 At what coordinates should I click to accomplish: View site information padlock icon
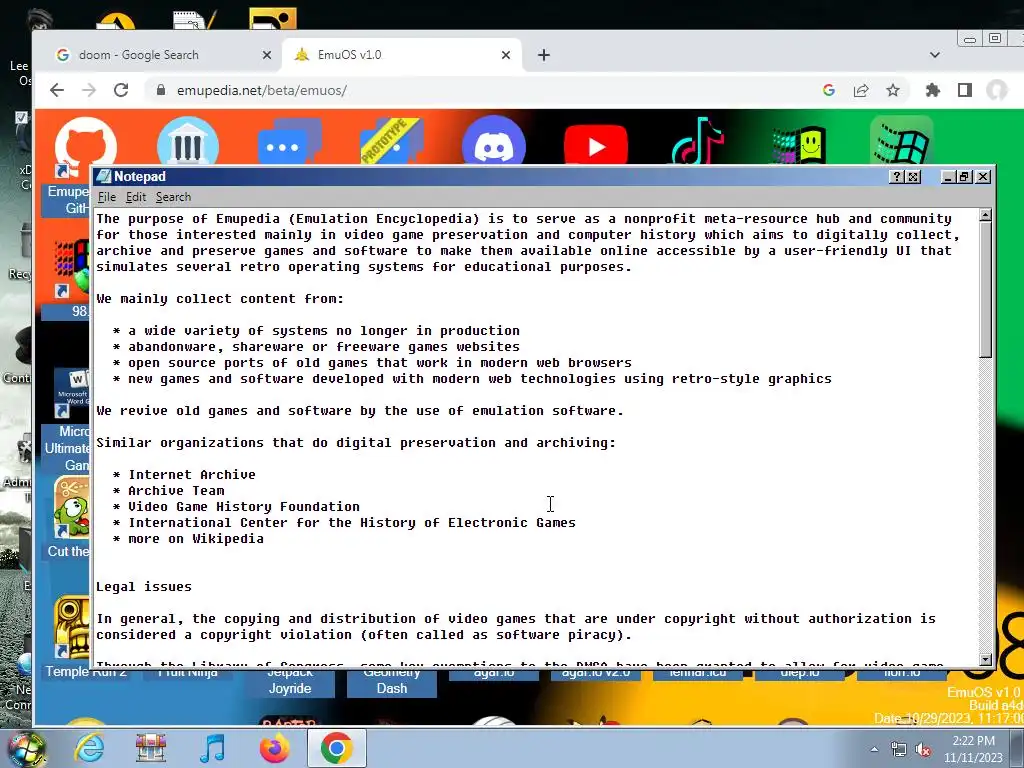[161, 90]
